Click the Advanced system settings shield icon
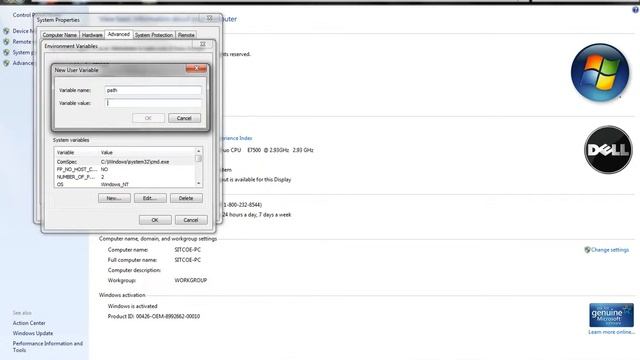640x360 pixels. pyautogui.click(x=6, y=63)
